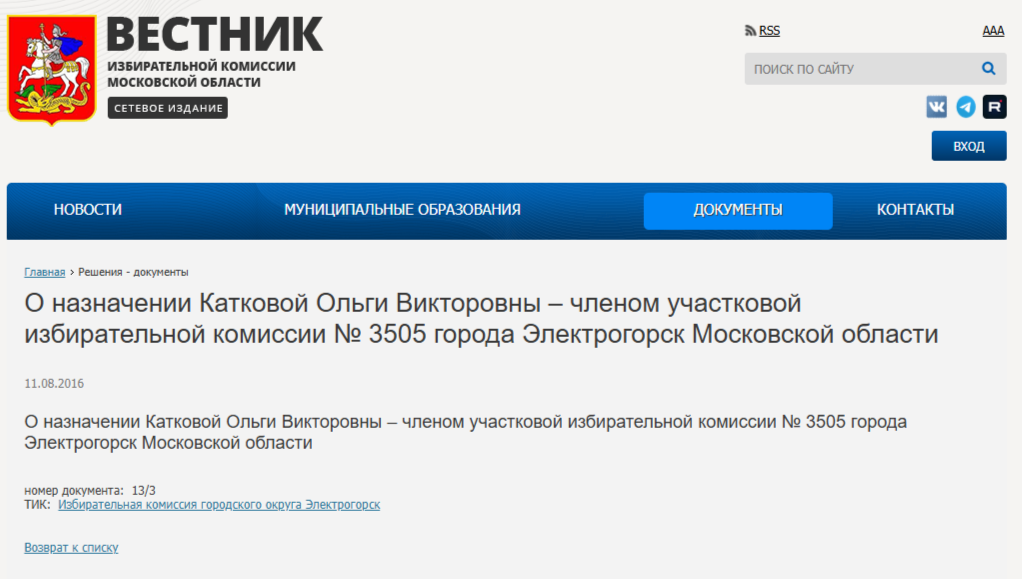Viewport: 1022px width, 579px height.
Task: Open the VK social network icon
Action: 936,107
